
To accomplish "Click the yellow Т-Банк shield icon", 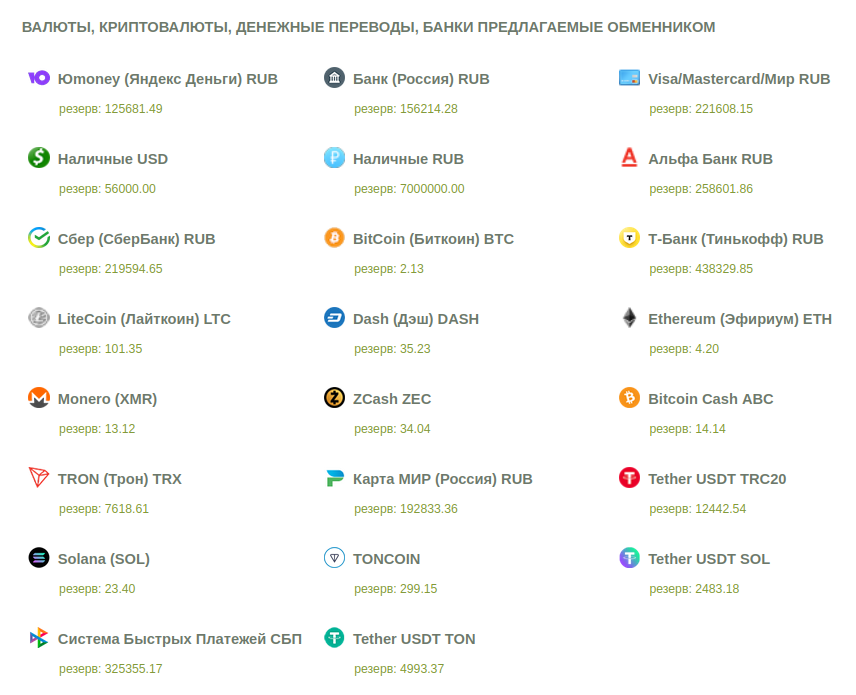I will 629,238.
